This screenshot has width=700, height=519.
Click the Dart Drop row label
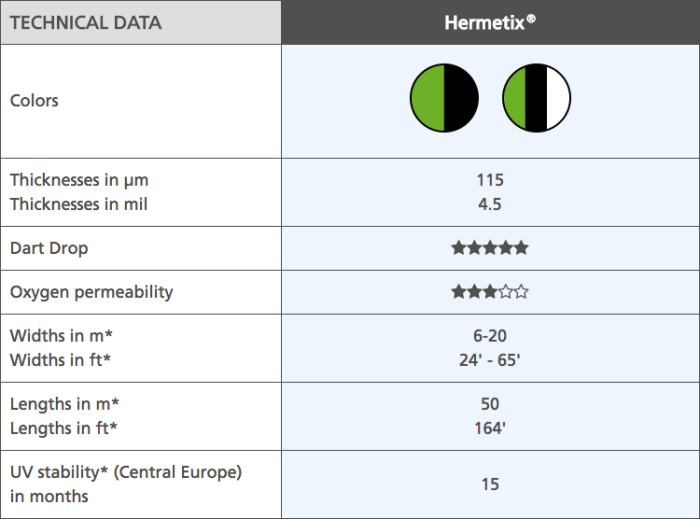[x=50, y=248]
